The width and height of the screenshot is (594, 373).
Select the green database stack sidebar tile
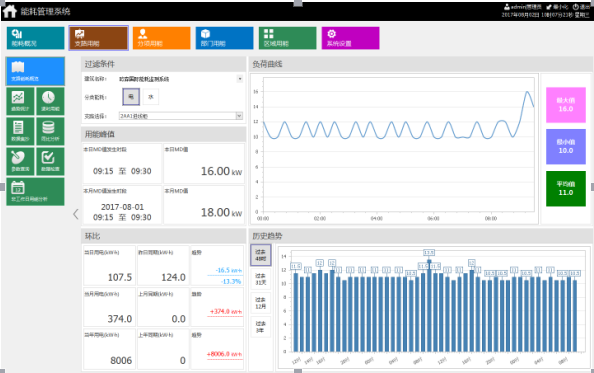pos(50,131)
